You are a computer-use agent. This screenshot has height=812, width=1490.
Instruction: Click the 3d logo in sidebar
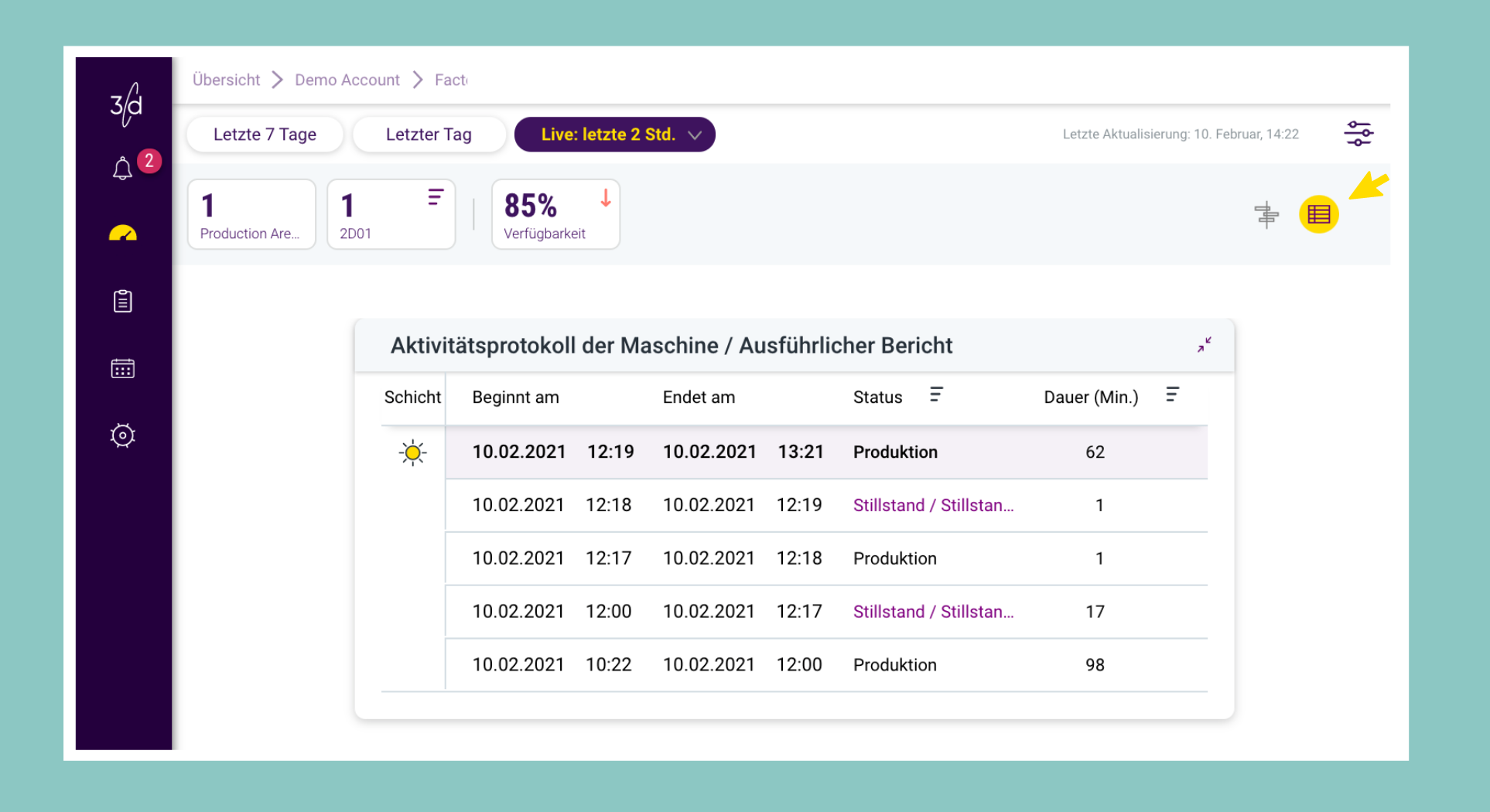pos(126,104)
